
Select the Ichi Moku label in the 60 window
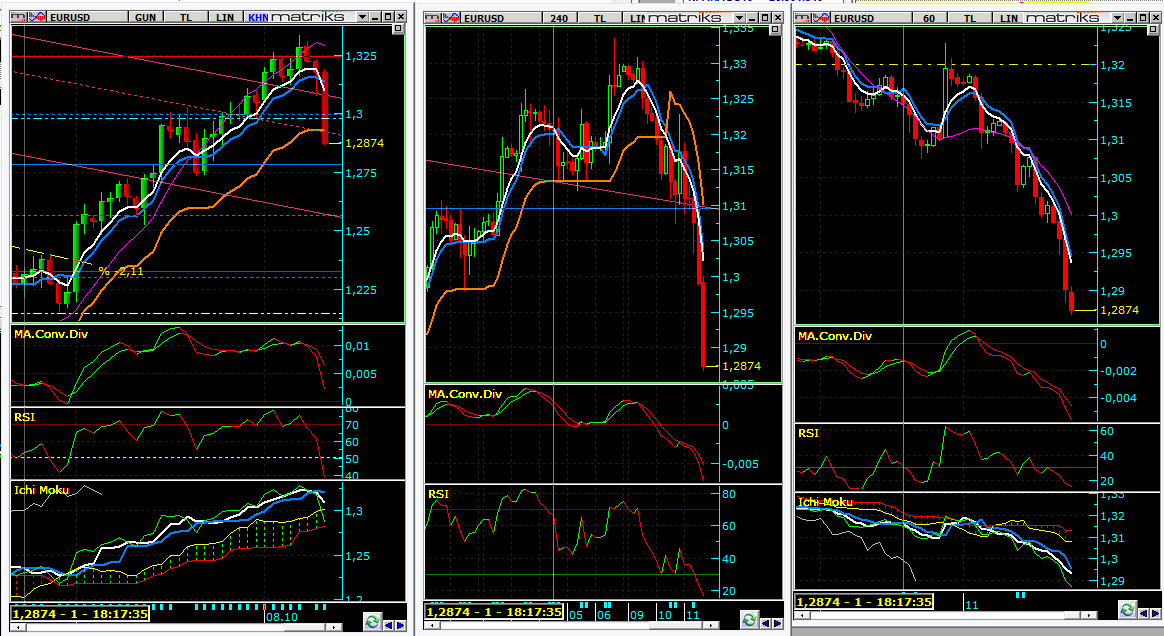click(x=825, y=502)
